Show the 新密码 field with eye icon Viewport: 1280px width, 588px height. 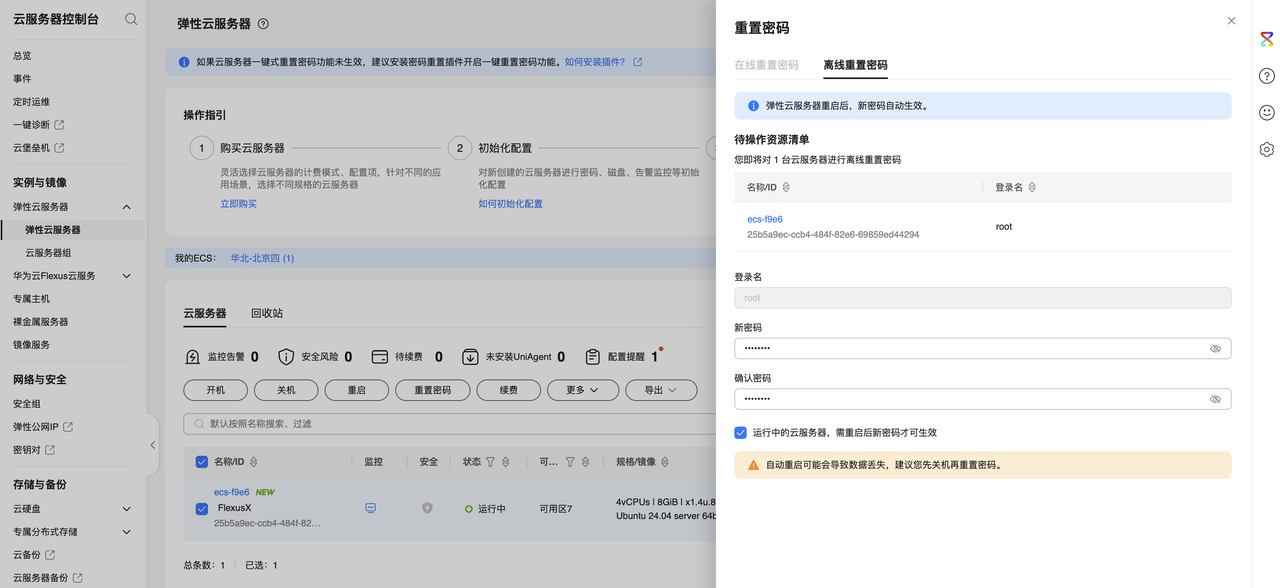[1215, 349]
